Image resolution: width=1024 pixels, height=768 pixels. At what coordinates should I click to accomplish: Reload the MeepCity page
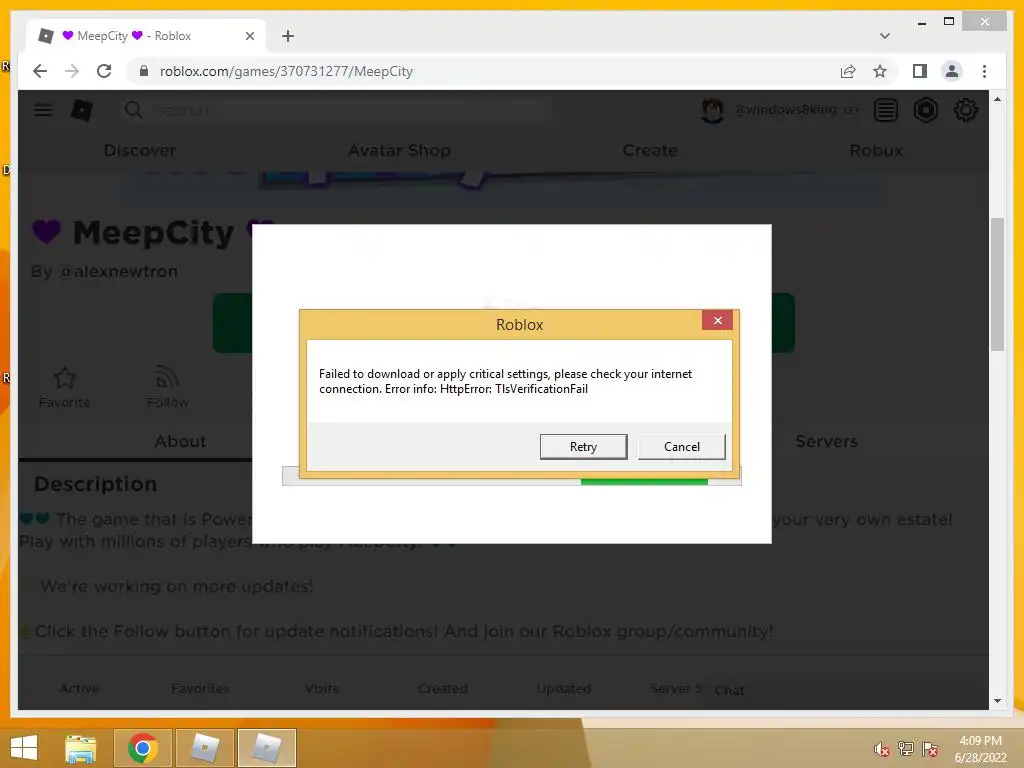point(104,71)
